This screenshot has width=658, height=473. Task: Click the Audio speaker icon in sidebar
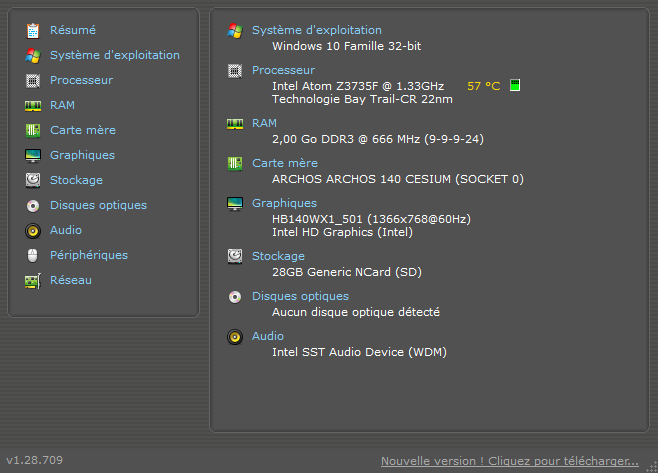point(33,231)
